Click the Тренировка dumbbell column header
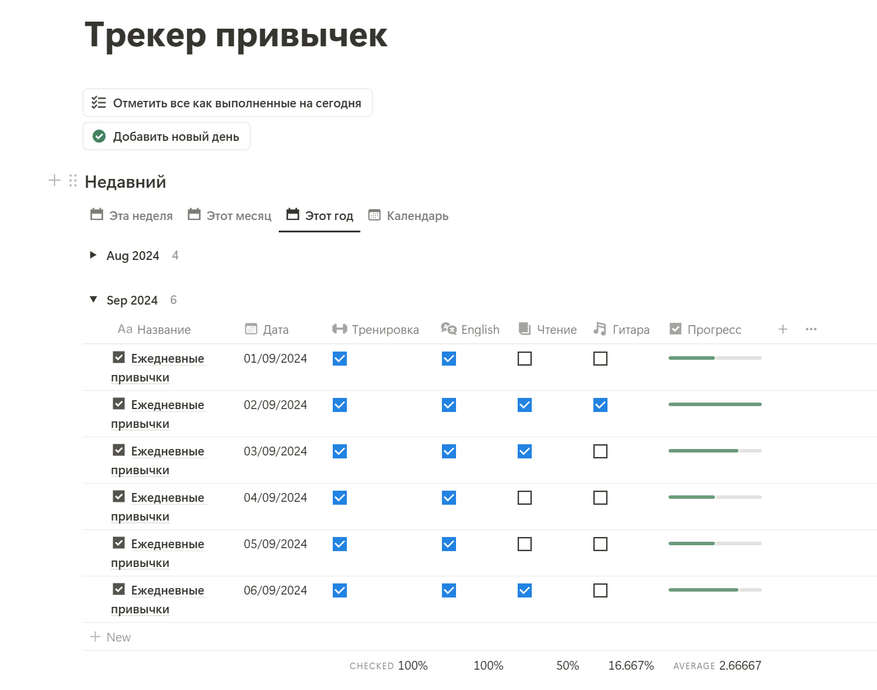 point(375,329)
